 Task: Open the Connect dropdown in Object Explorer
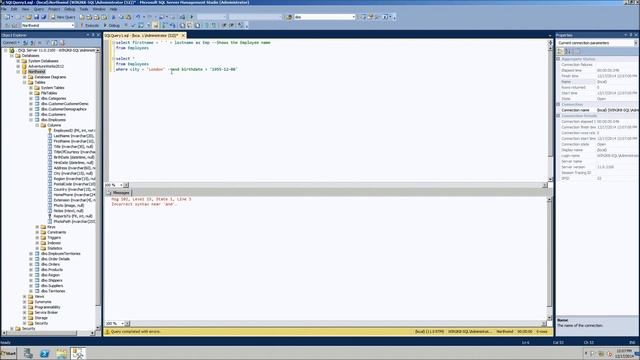click(x=11, y=42)
